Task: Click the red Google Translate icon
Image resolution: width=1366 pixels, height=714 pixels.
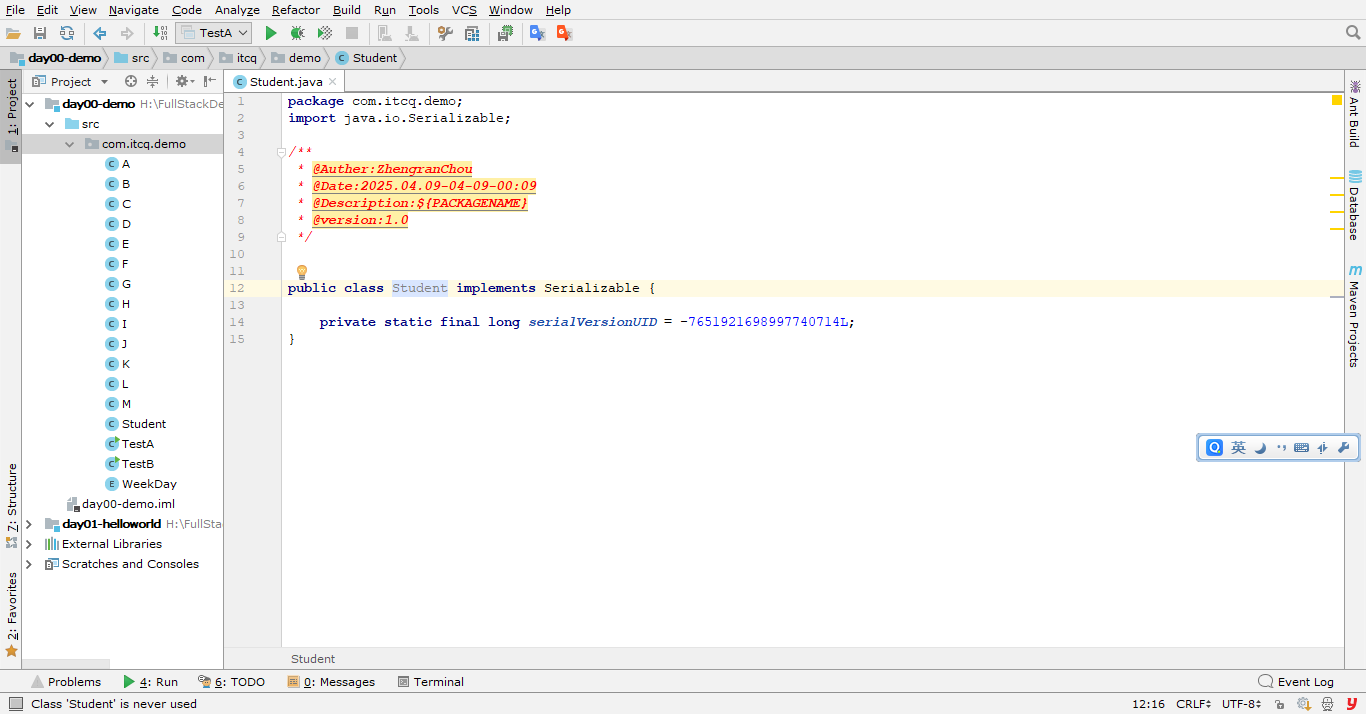Action: point(564,33)
